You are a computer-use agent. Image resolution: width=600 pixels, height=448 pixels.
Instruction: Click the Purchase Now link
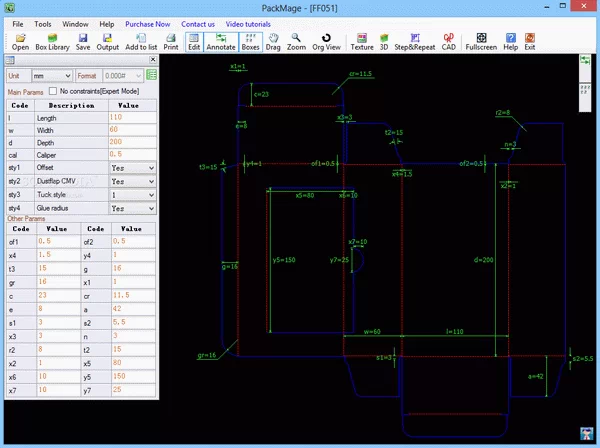[147, 22]
